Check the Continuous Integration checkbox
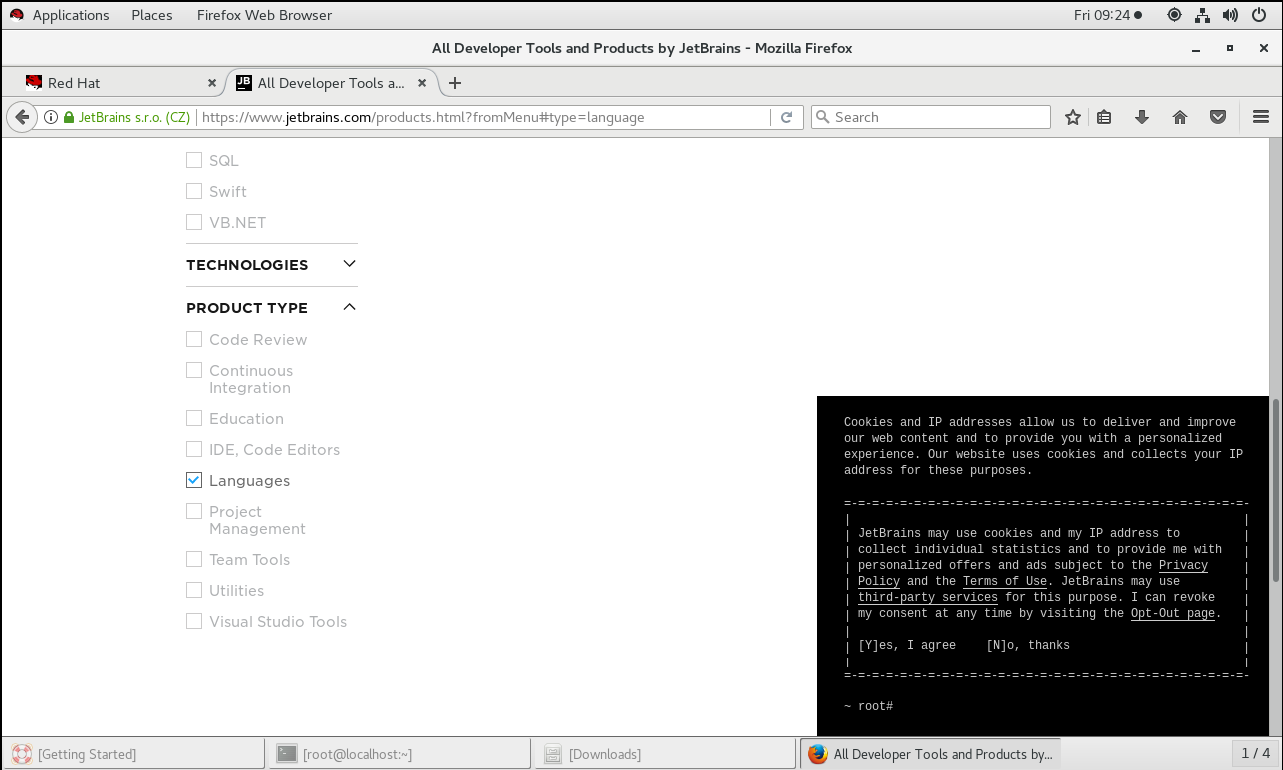The height and width of the screenshot is (770, 1283). (x=194, y=370)
